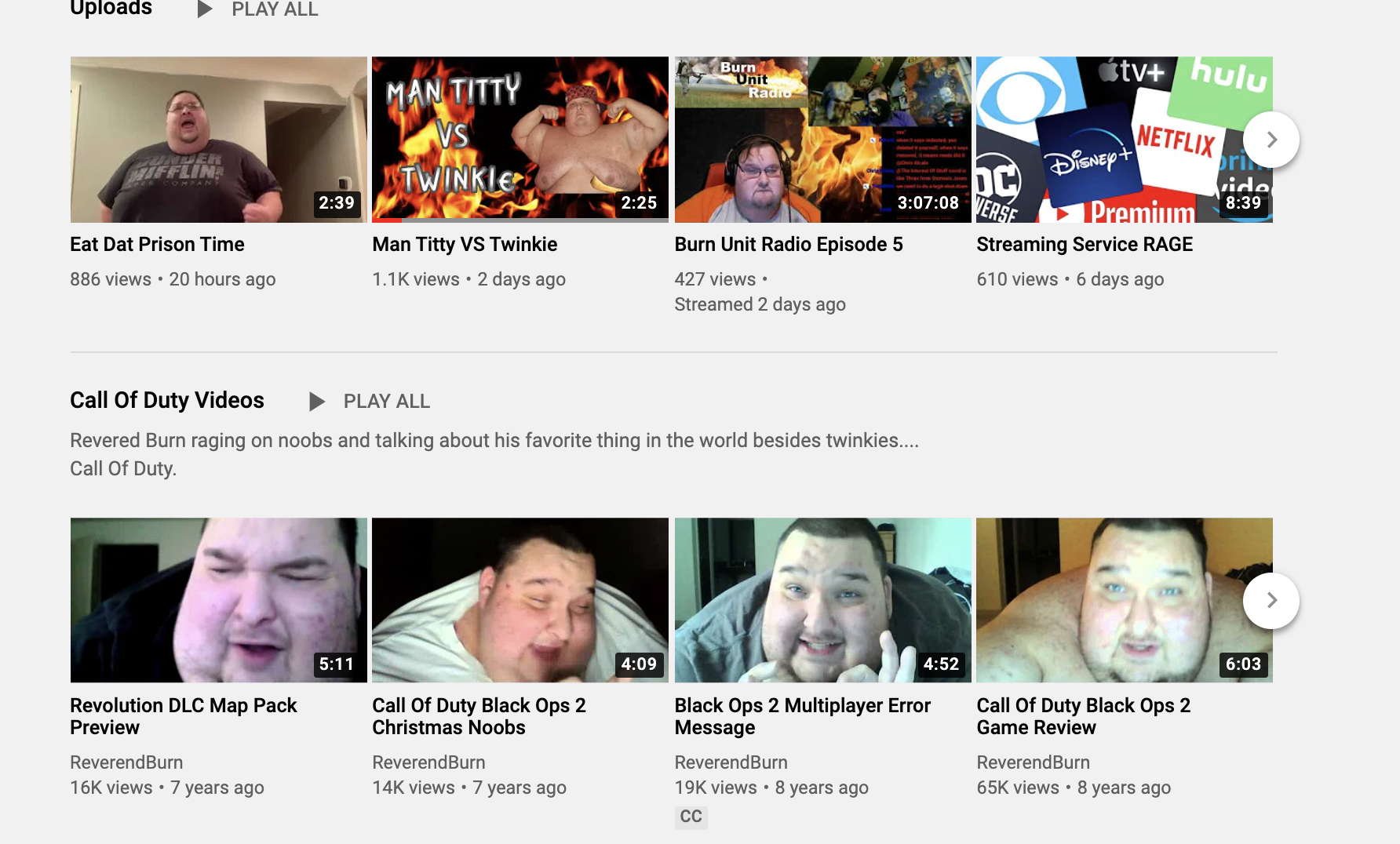1400x844 pixels.
Task: Click the next arrow on the Uploads row
Action: (1271, 140)
